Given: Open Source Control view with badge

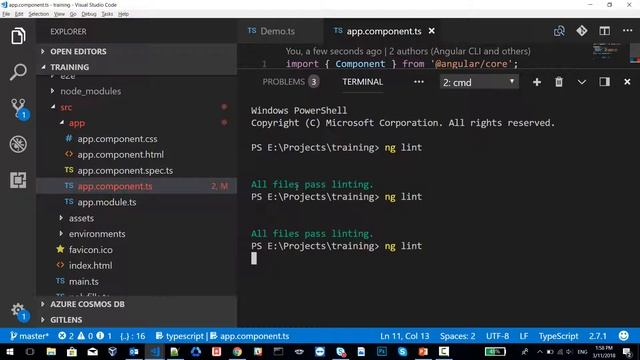Looking at the screenshot, I should tap(19, 109).
